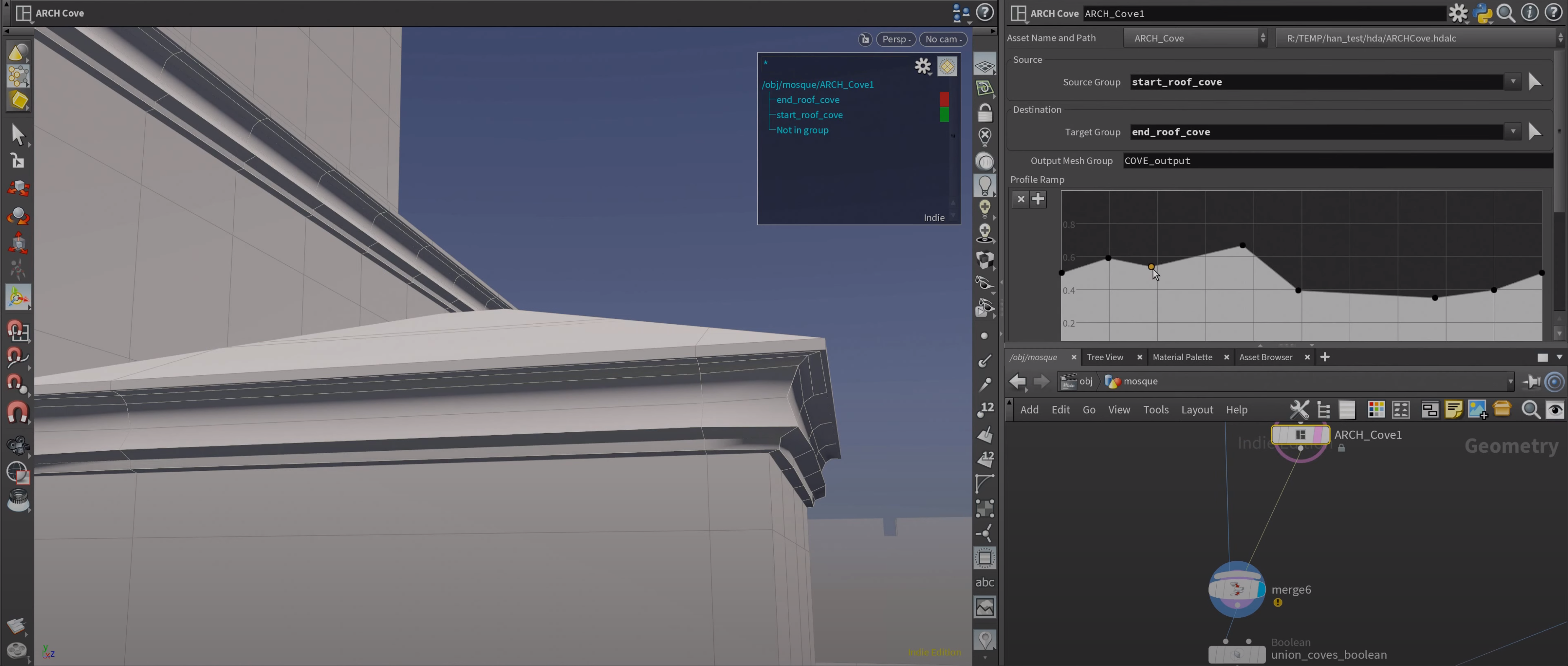Open node info icon beside search
Viewport: 1568px width, 666px height.
pyautogui.click(x=1529, y=13)
